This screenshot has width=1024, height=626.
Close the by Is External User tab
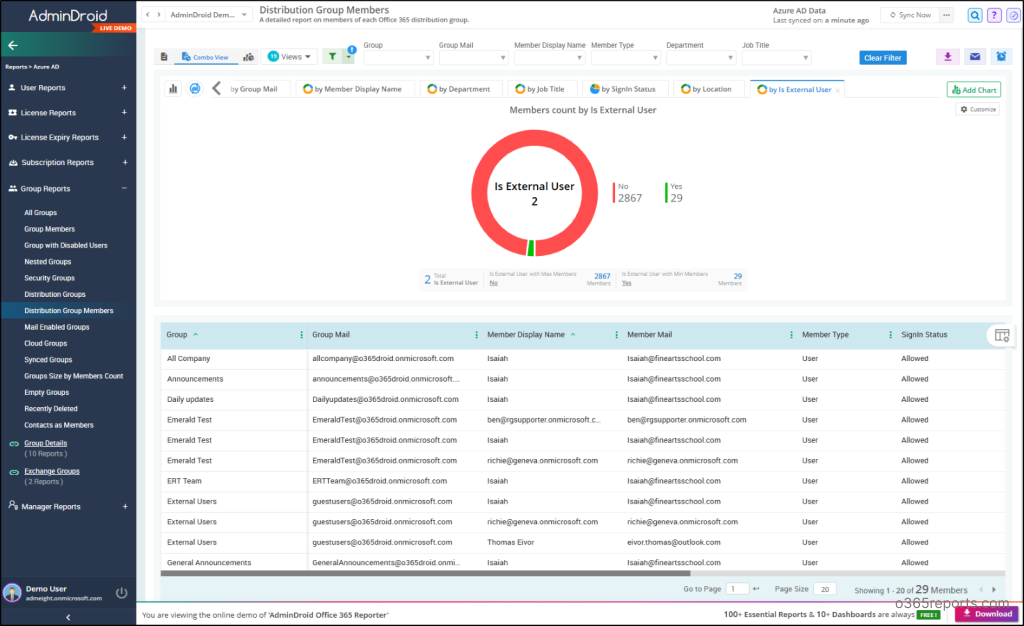click(837, 90)
